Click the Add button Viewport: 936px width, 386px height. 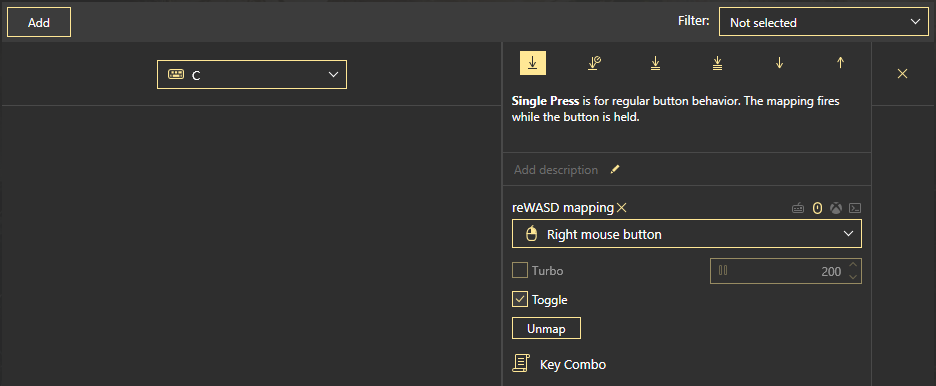pyautogui.click(x=39, y=23)
